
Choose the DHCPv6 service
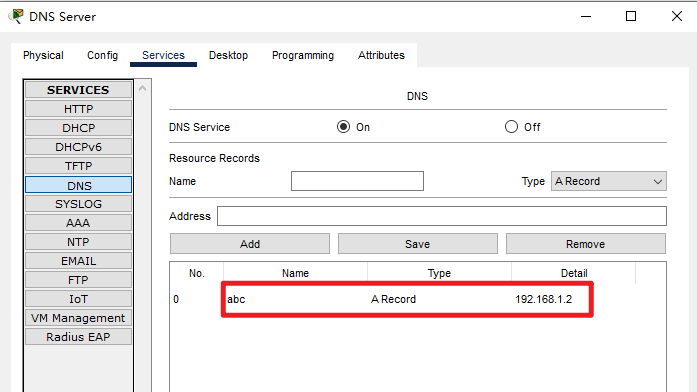pyautogui.click(x=78, y=147)
